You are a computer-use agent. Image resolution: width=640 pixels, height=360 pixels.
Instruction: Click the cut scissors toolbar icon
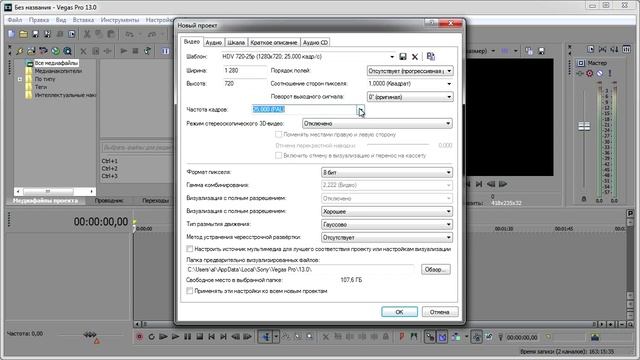pos(87,34)
